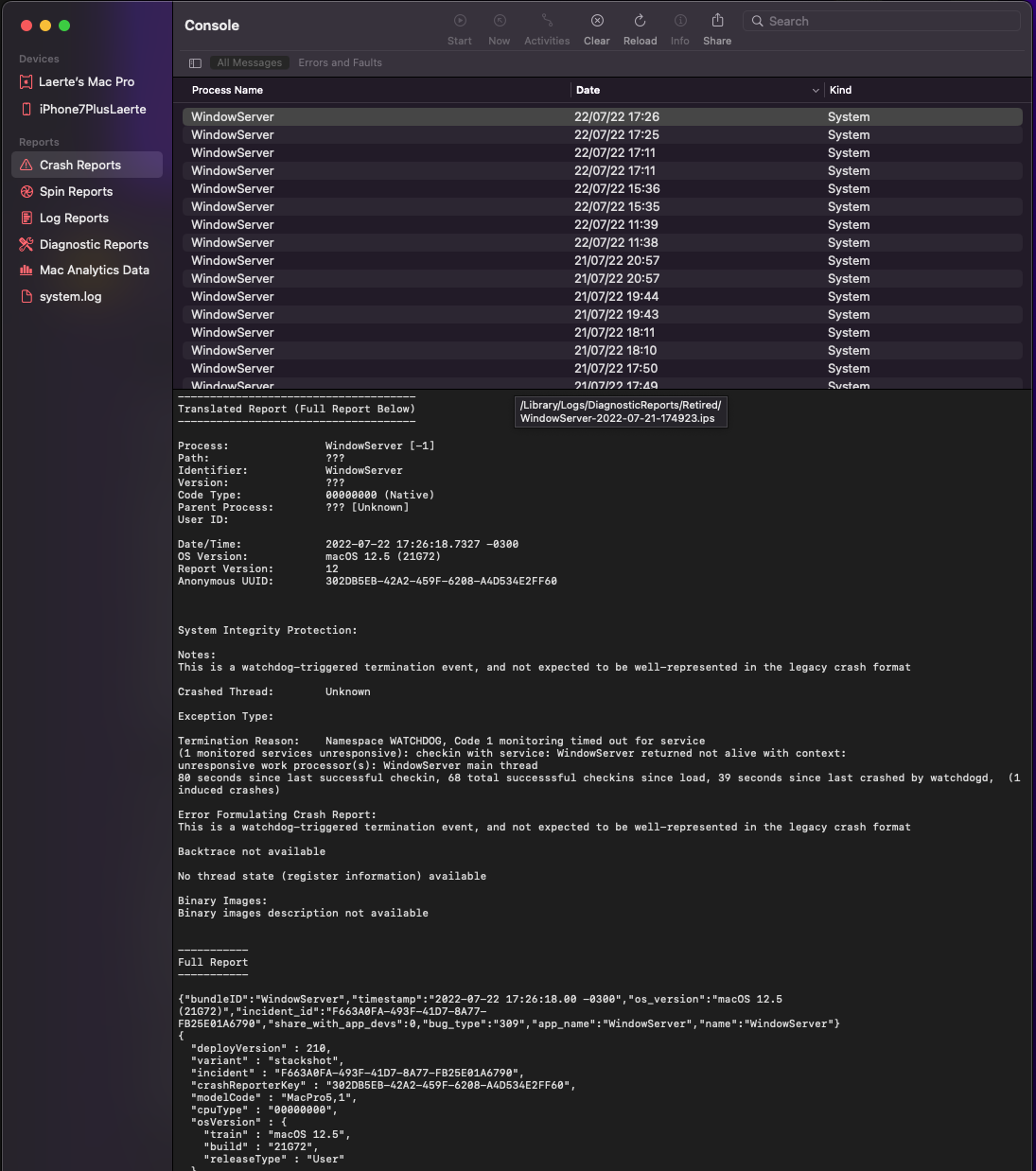Toggle the Activities toolbar icon
Viewport: 1036px width, 1171px height.
(547, 21)
